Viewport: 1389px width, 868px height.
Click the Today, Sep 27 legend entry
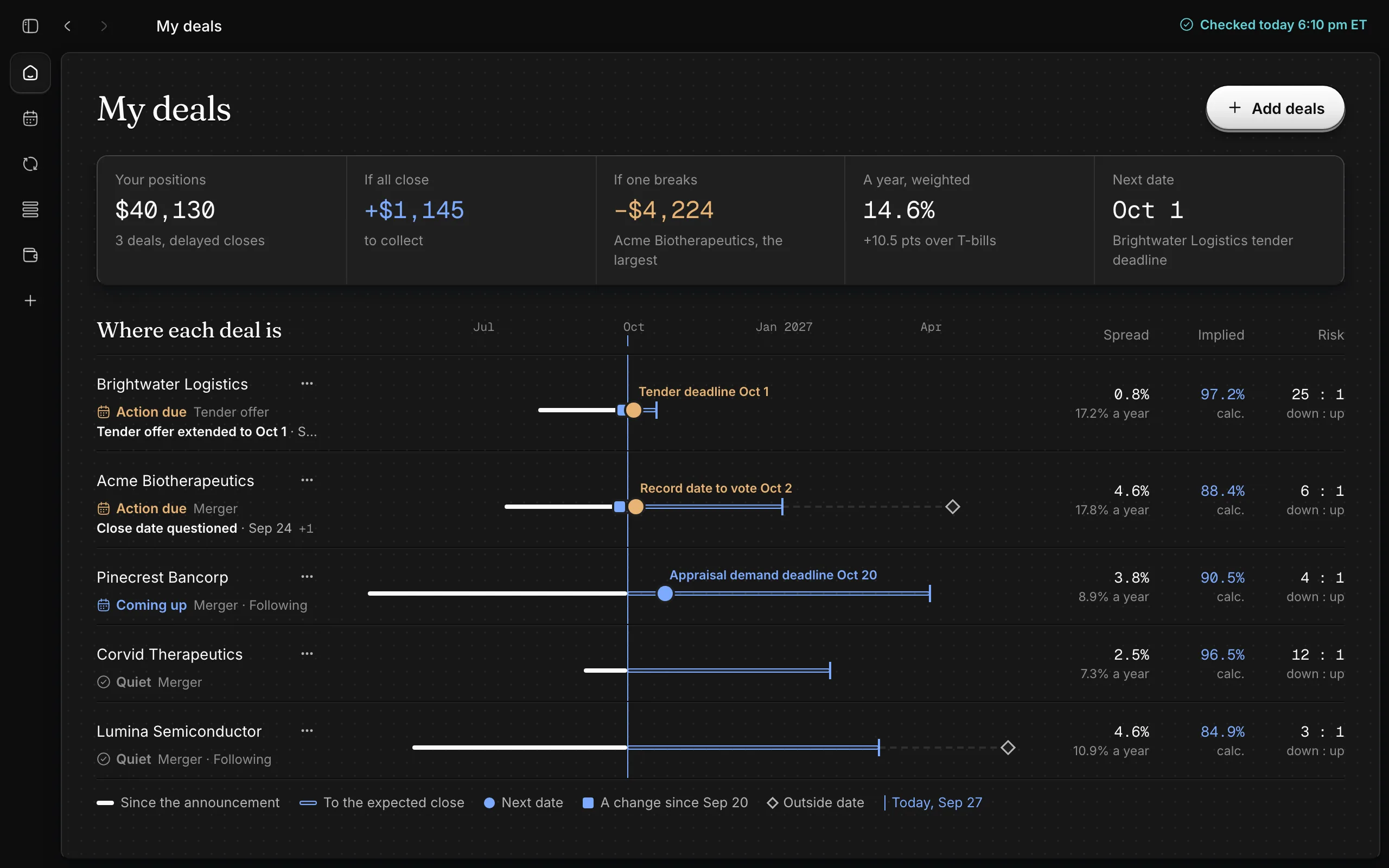coord(933,802)
